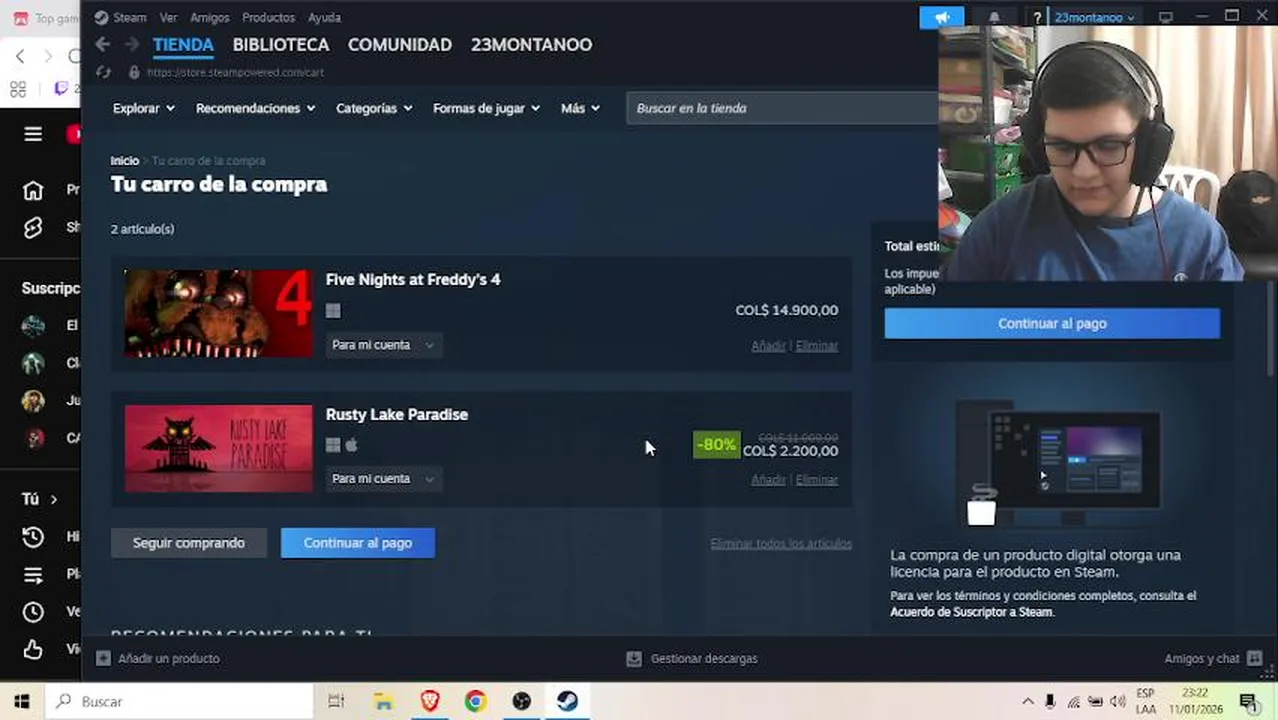Viewport: 1278px width, 720px height.
Task: Launch Brave browser from the taskbar
Action: (x=430, y=701)
